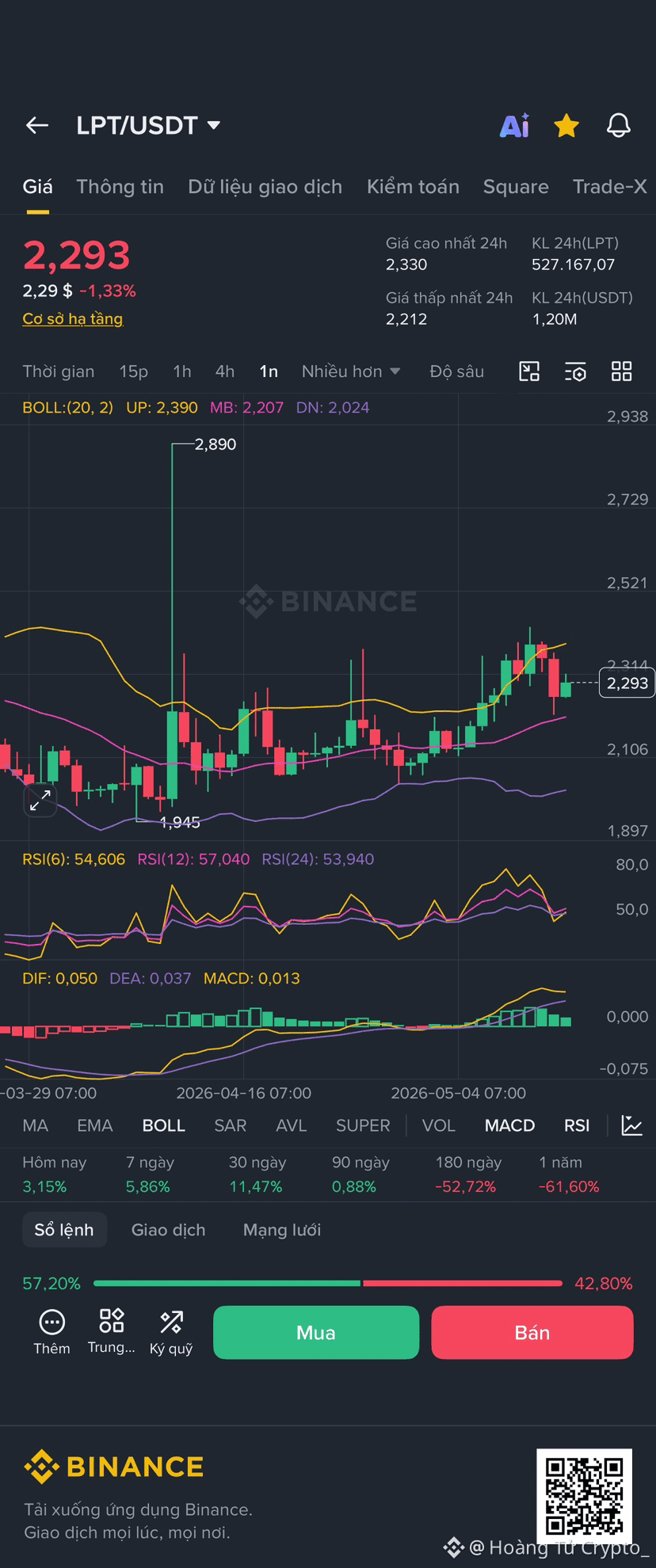Toggle the SUPER indicator

tap(363, 1125)
